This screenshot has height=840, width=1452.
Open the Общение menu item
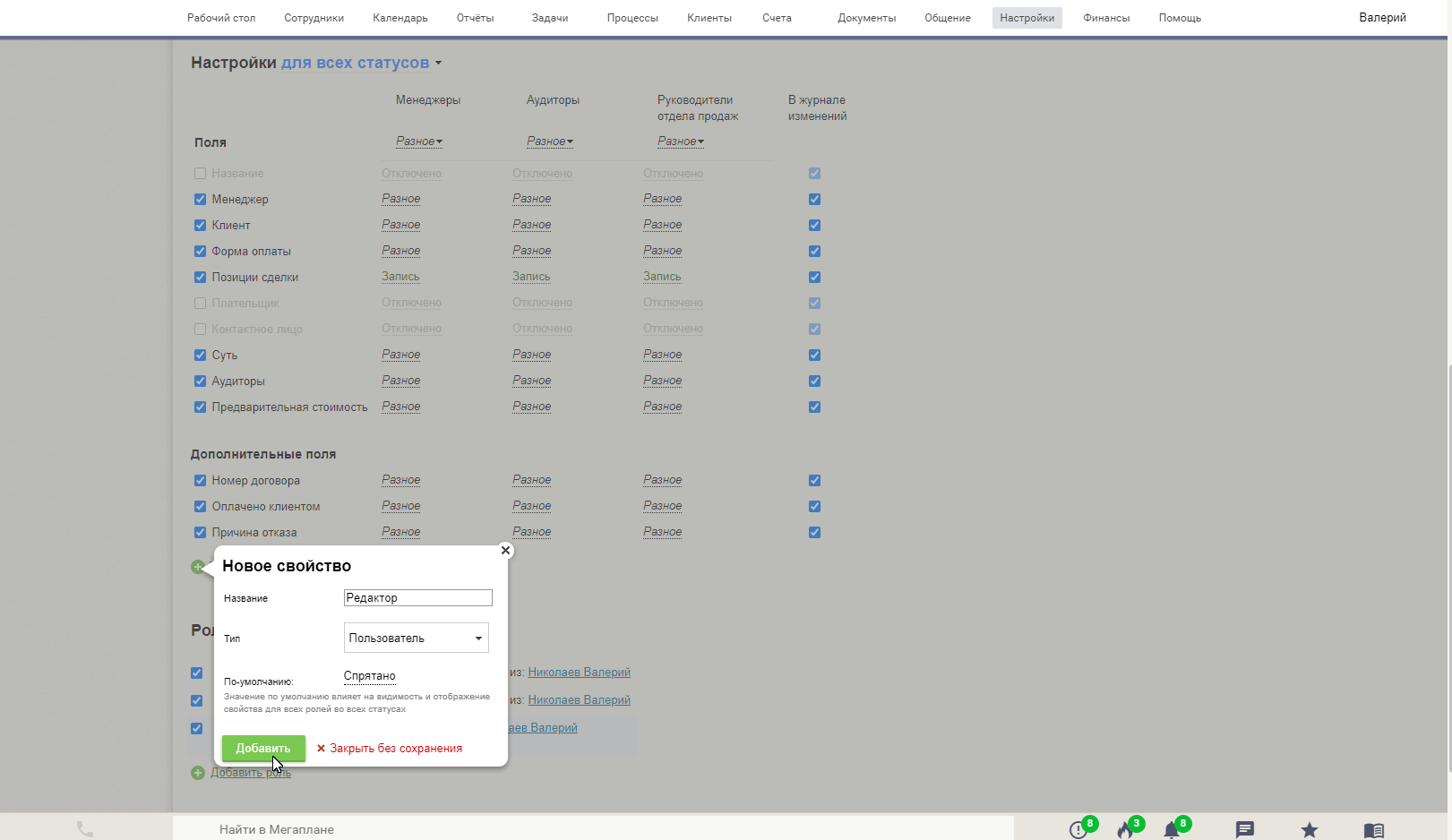(948, 18)
